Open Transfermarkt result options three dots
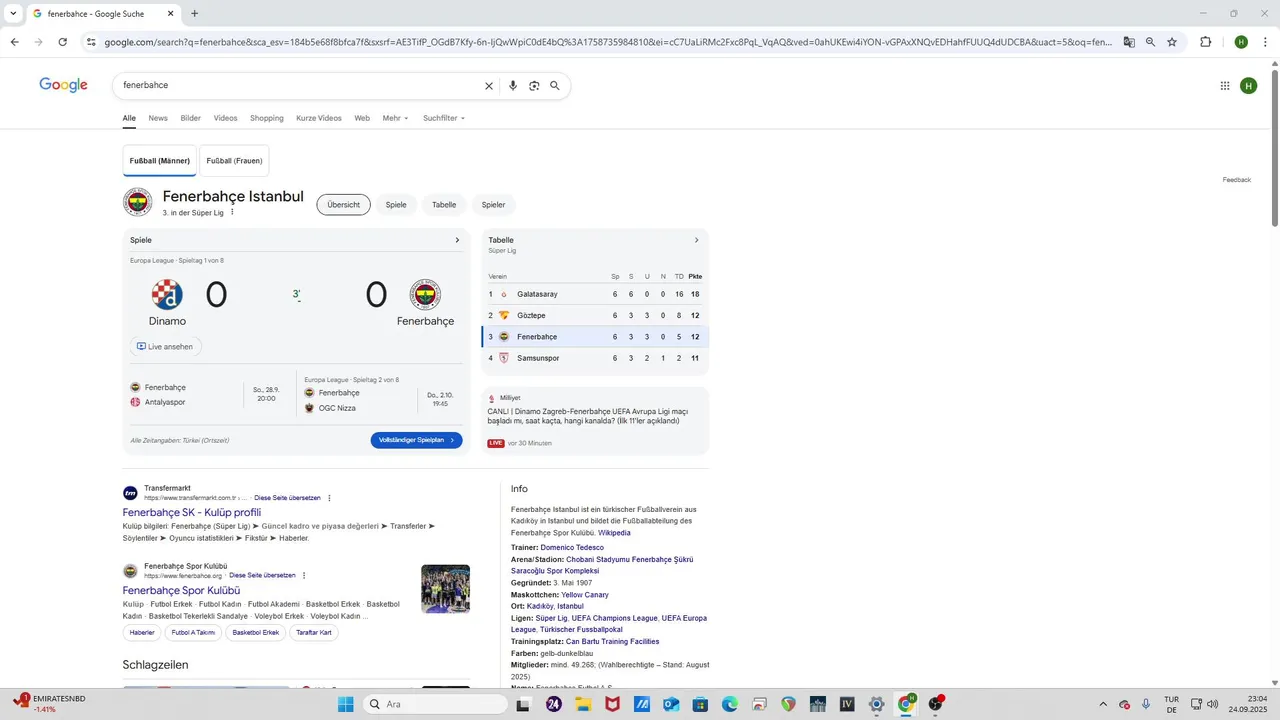 click(329, 498)
